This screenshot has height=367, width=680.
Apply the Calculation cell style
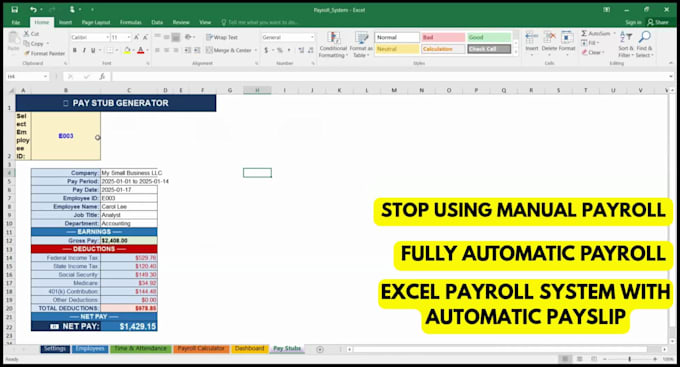coord(443,49)
